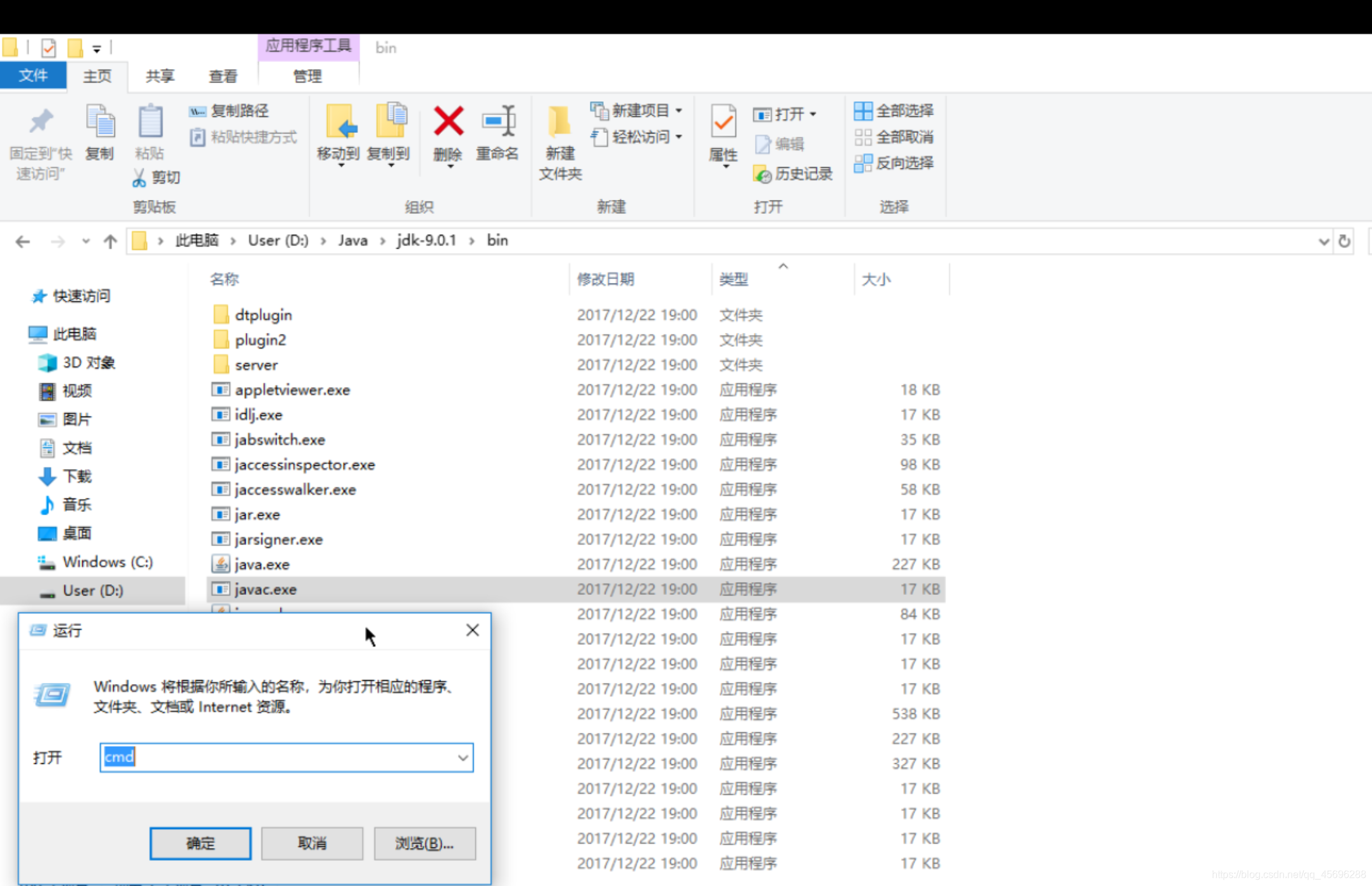Click Application Tools (应用程序工具) contextual tab
This screenshot has width=1372, height=886.
click(x=308, y=46)
